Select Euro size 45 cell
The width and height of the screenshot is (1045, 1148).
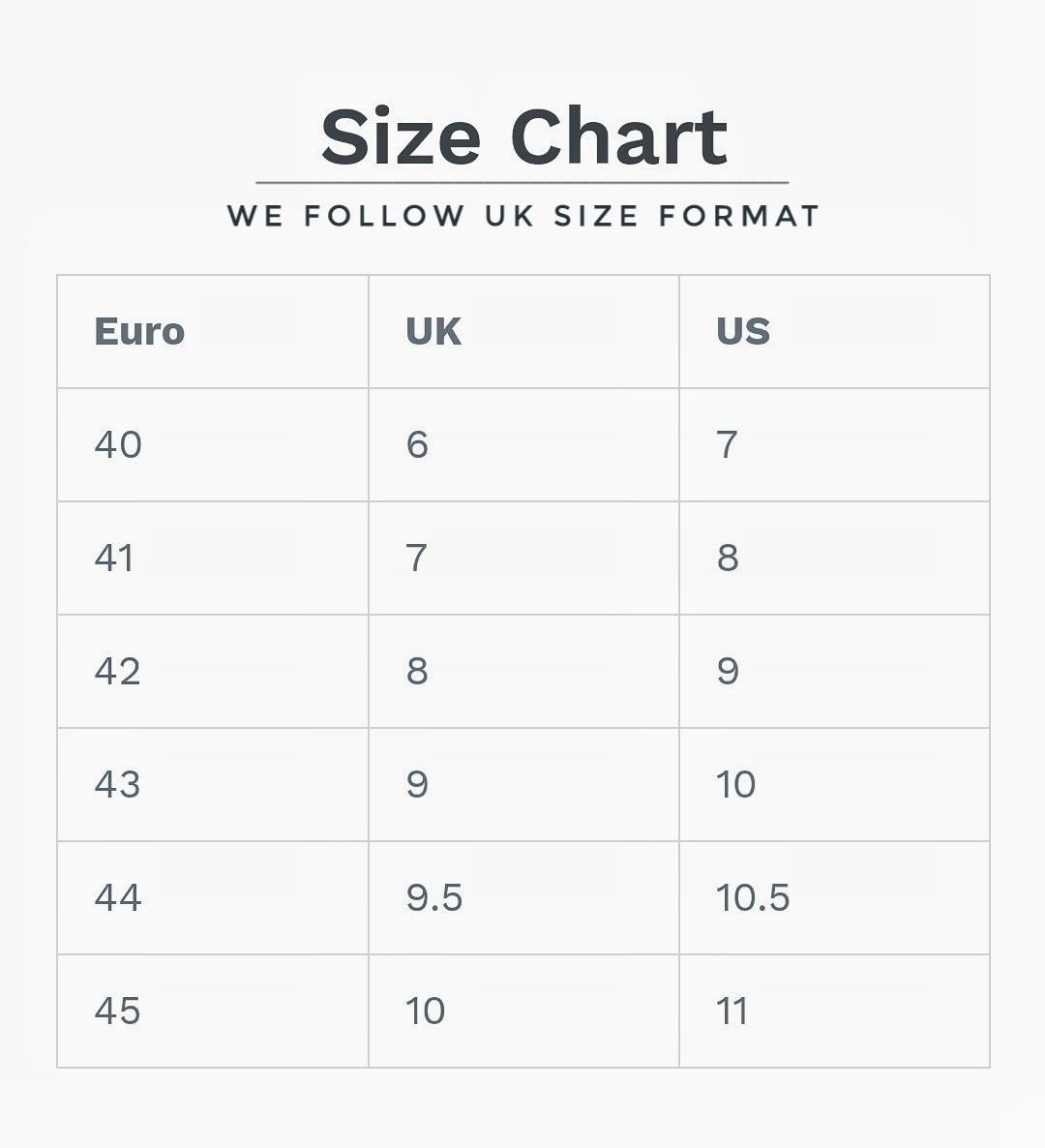[x=213, y=1012]
